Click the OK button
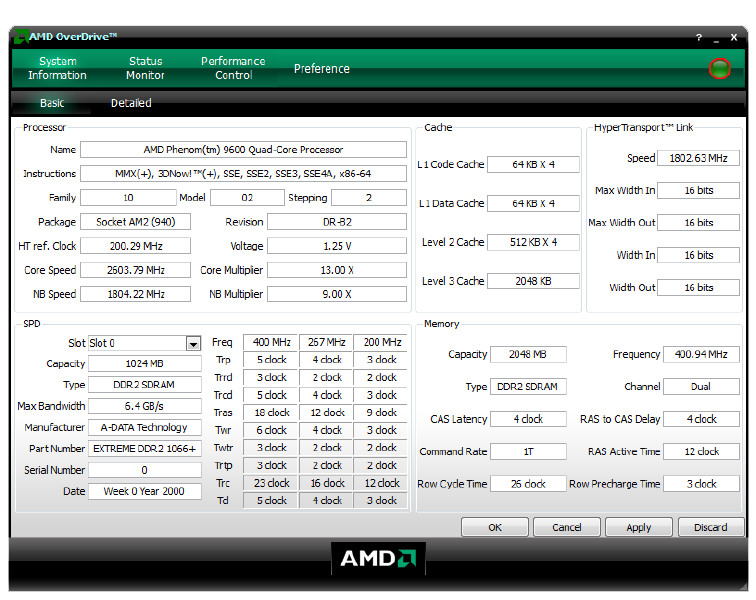Image resolution: width=756 pixels, height=600 pixels. pos(495,528)
